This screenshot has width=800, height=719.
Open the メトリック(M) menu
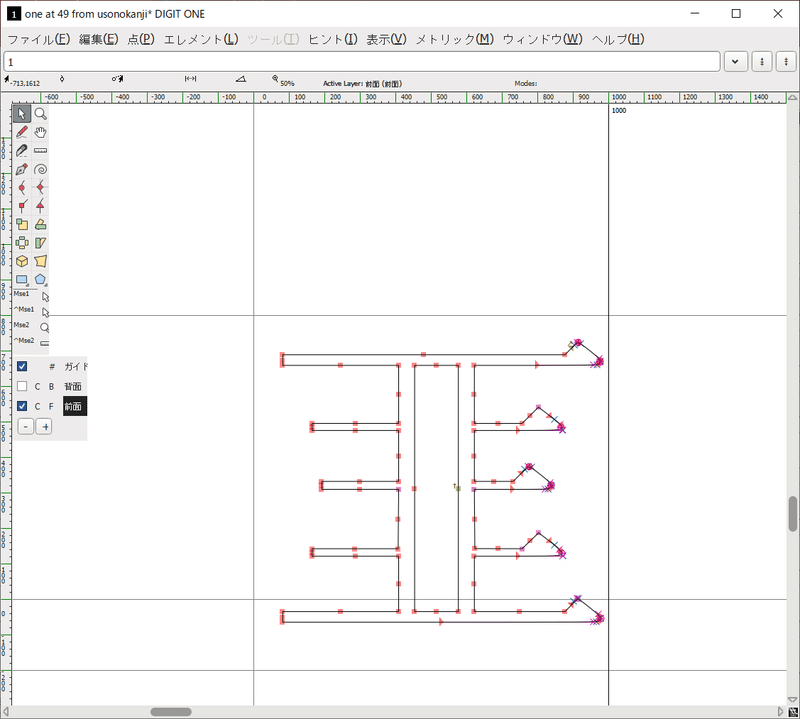pyautogui.click(x=455, y=39)
